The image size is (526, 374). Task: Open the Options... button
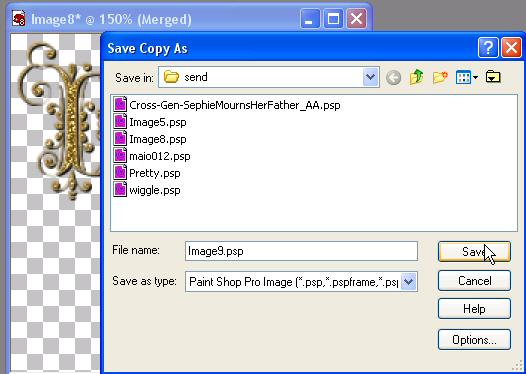[474, 340]
